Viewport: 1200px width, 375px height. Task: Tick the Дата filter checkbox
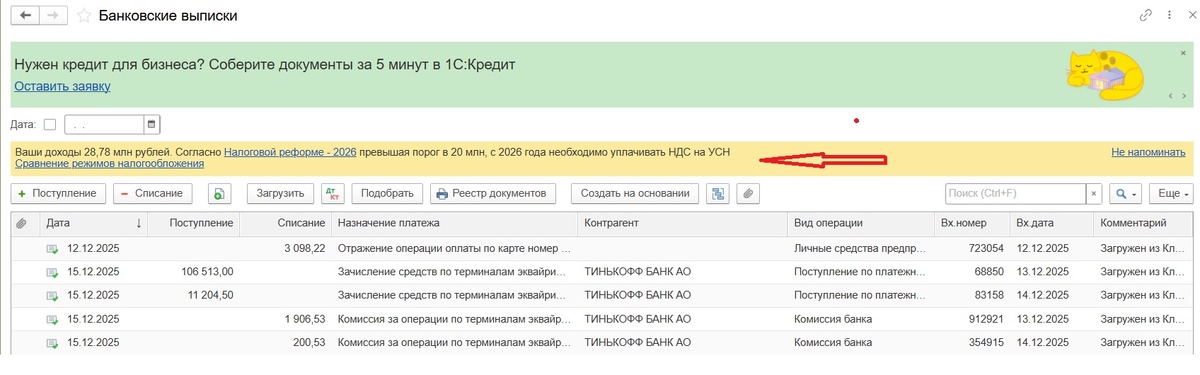point(50,124)
